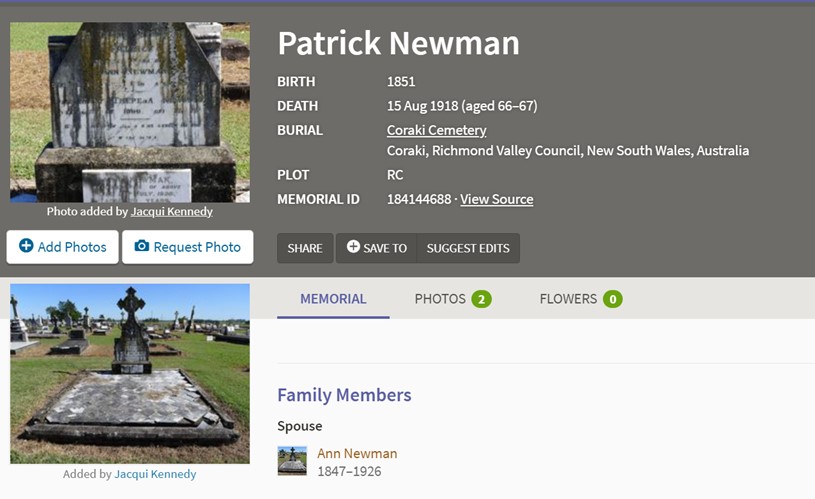The image size is (815, 499).
Task: Switch to the MEMORIAL tab
Action: (333, 299)
